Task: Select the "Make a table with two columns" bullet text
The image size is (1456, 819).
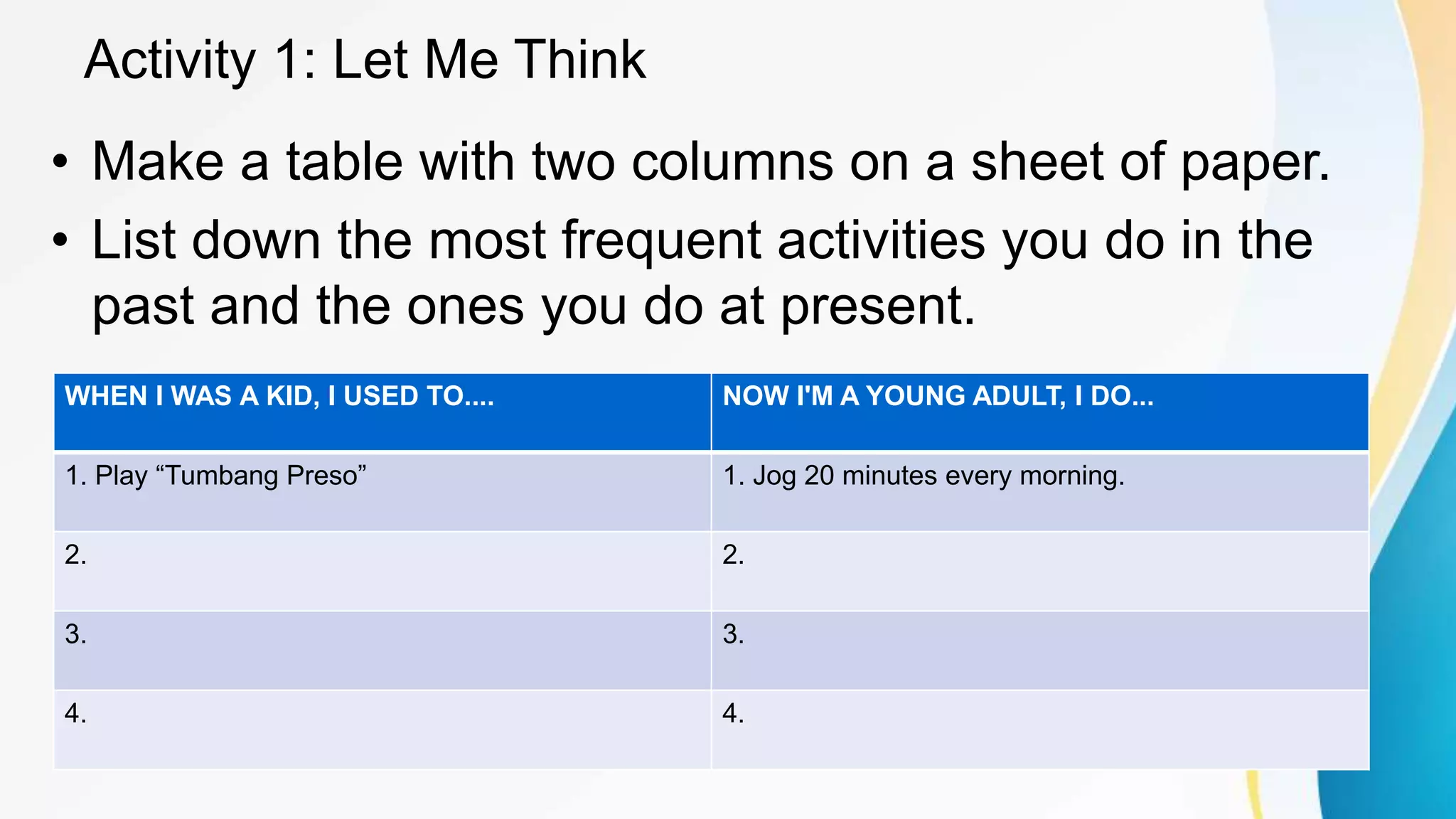Action: [x=711, y=162]
